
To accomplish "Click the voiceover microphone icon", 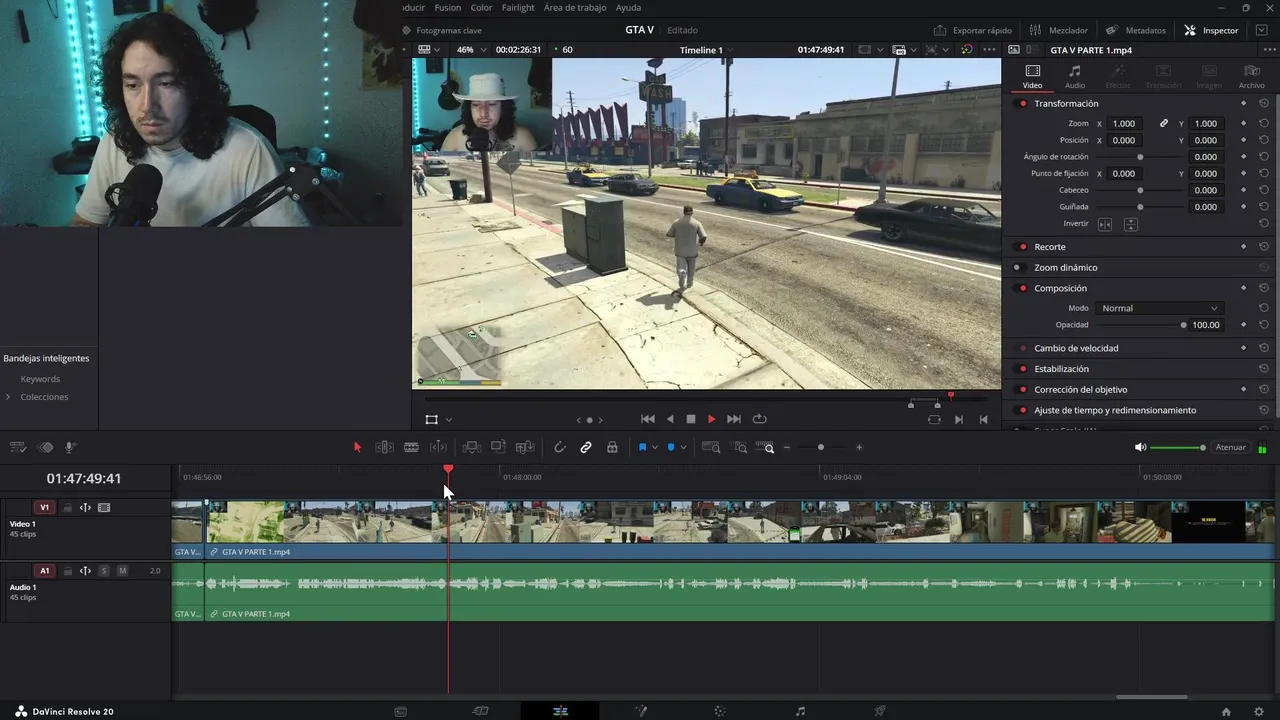I will point(70,447).
